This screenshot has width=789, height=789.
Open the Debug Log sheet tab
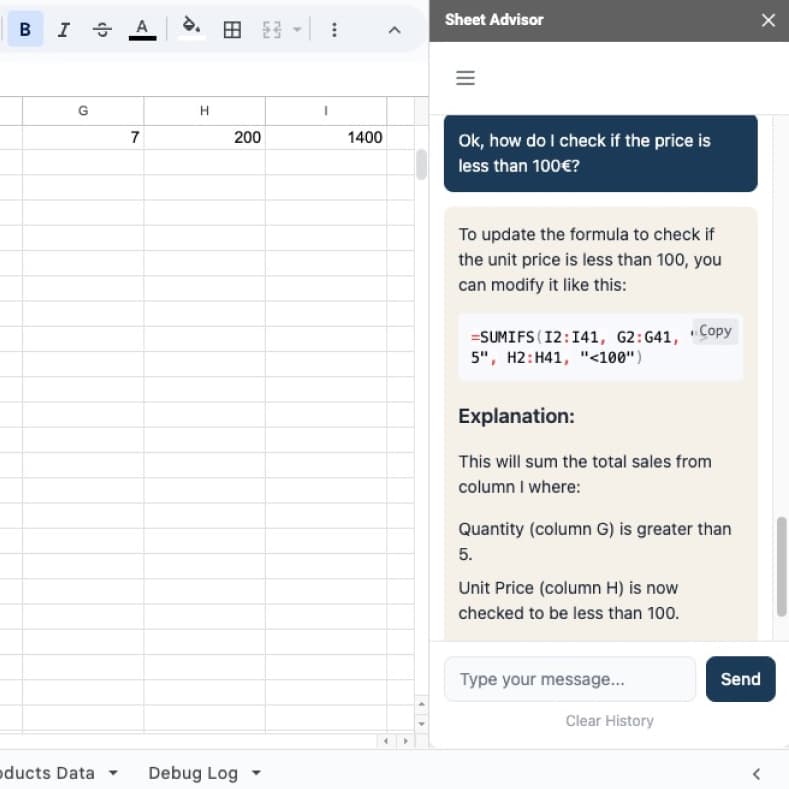point(193,773)
